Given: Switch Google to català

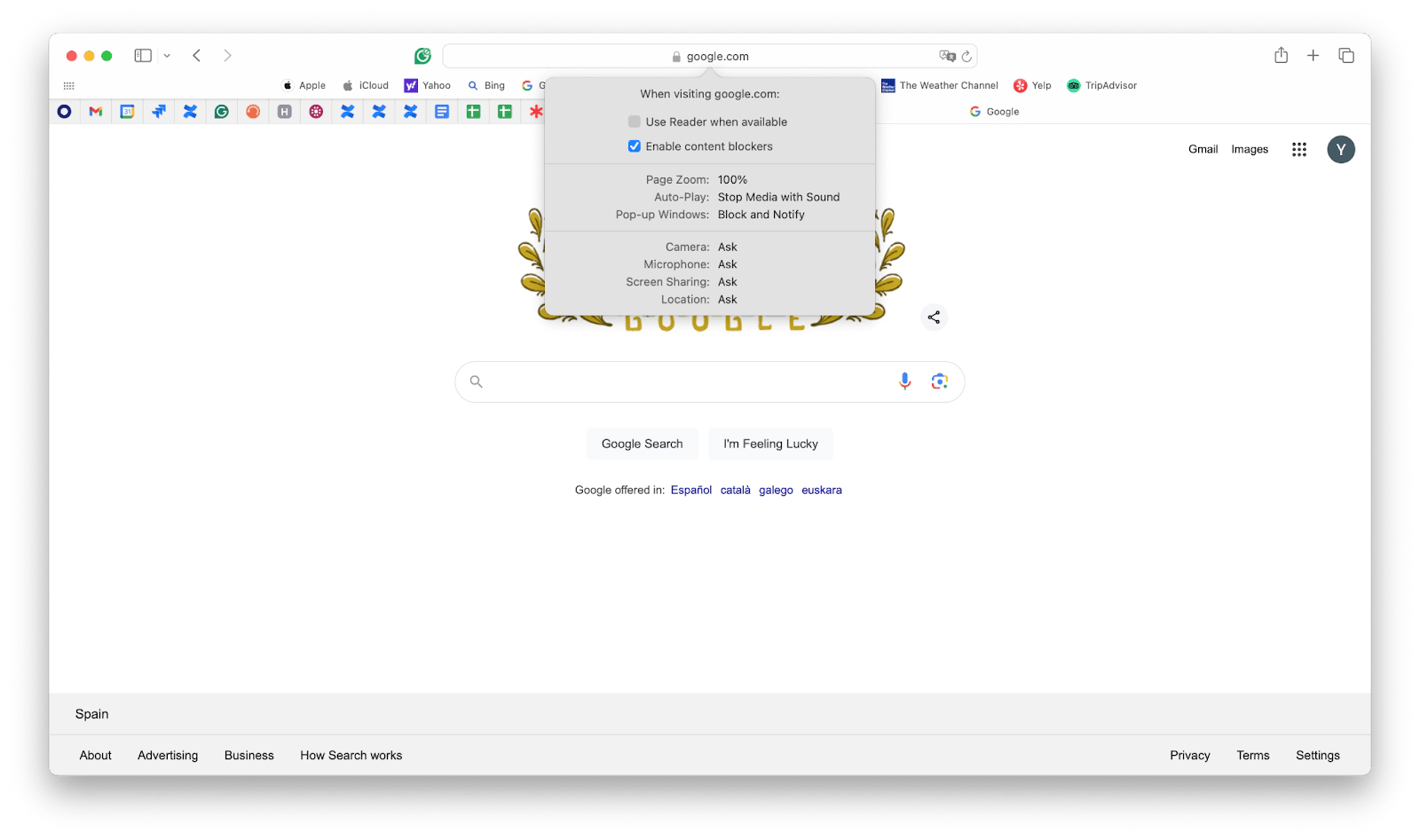Looking at the screenshot, I should 735,490.
